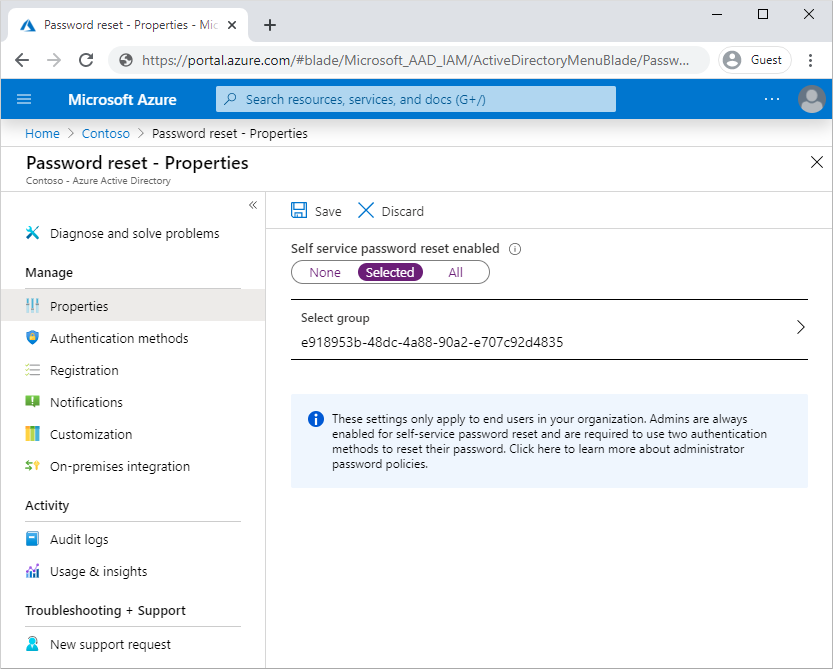
Task: Click the browser address bar URL
Action: 415,60
